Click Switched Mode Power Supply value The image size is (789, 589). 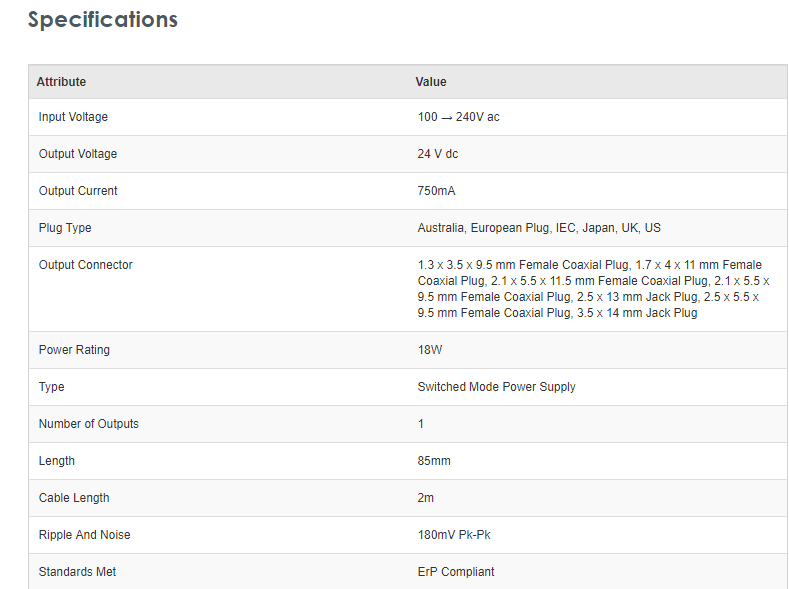coord(496,387)
